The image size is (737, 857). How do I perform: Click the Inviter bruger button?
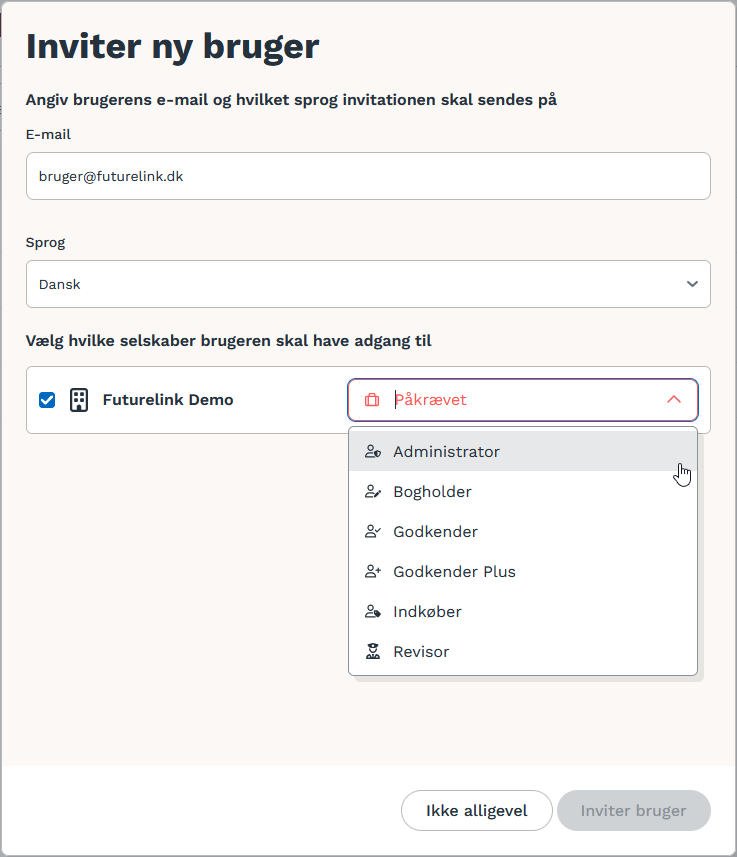click(x=634, y=811)
